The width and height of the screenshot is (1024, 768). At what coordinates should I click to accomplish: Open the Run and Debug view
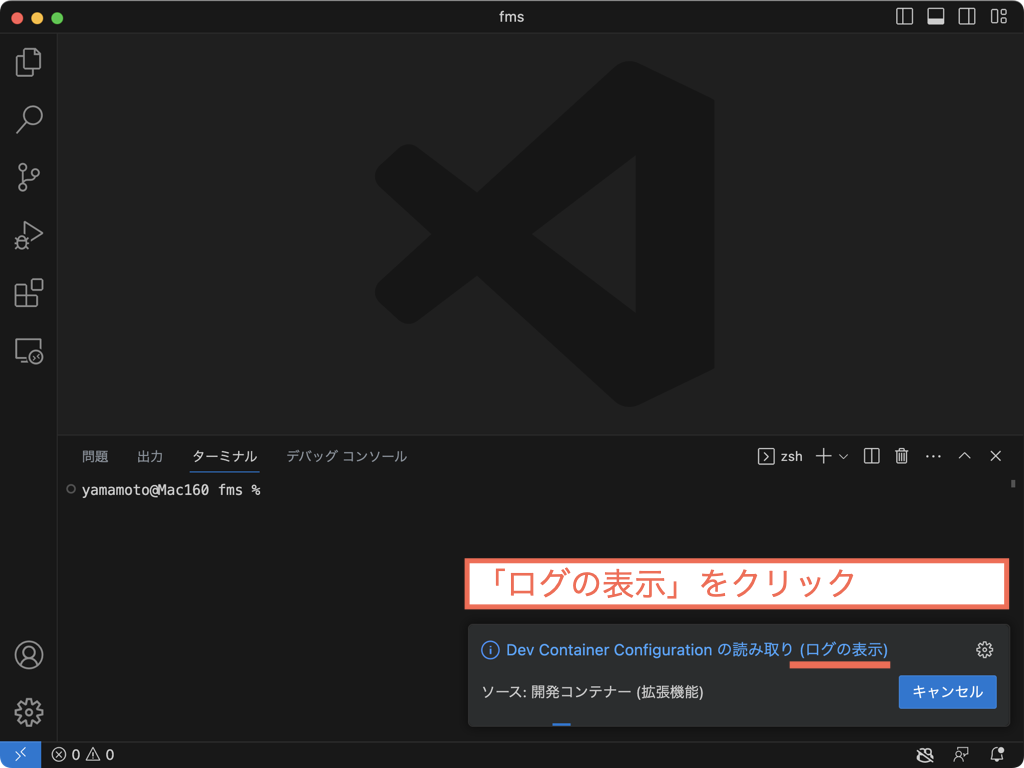tap(29, 235)
